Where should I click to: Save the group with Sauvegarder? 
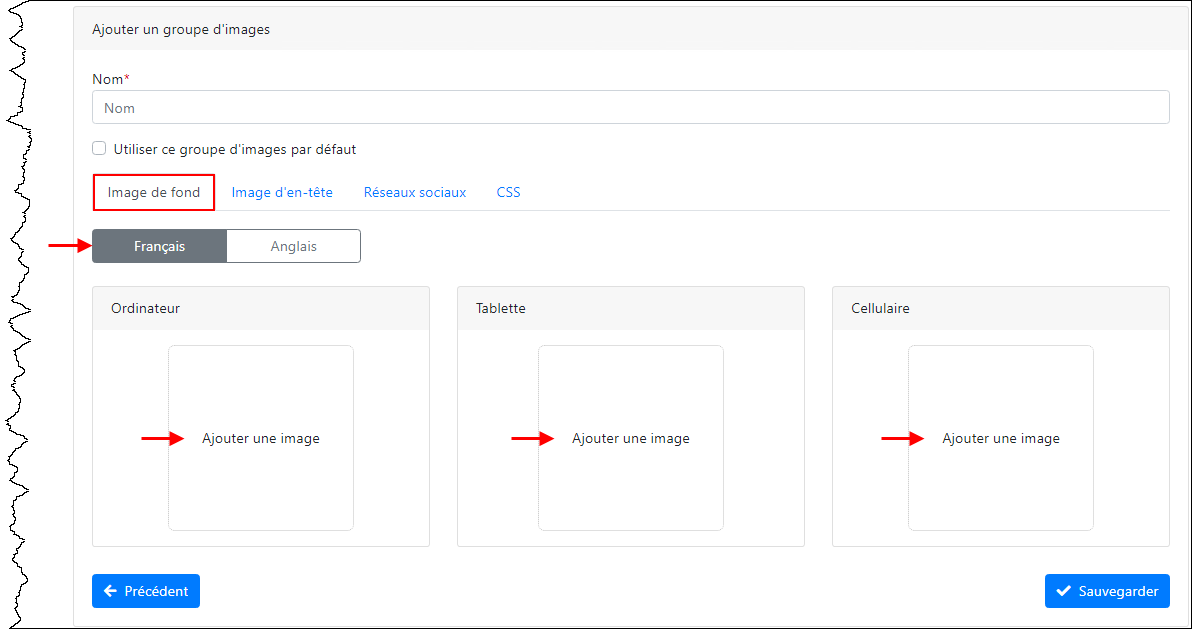point(1107,591)
